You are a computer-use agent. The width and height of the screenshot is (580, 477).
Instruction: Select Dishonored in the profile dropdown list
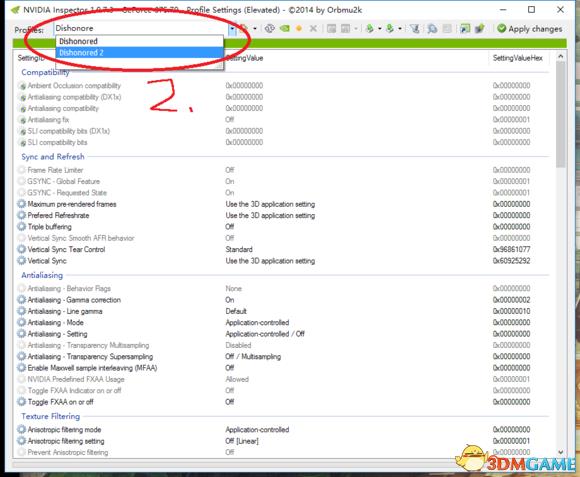tap(139, 41)
